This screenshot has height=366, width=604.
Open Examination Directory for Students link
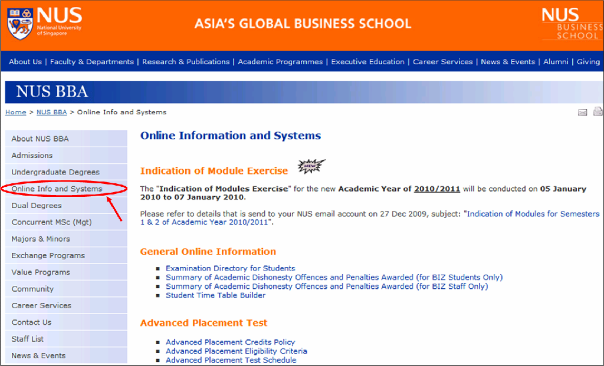click(x=230, y=268)
